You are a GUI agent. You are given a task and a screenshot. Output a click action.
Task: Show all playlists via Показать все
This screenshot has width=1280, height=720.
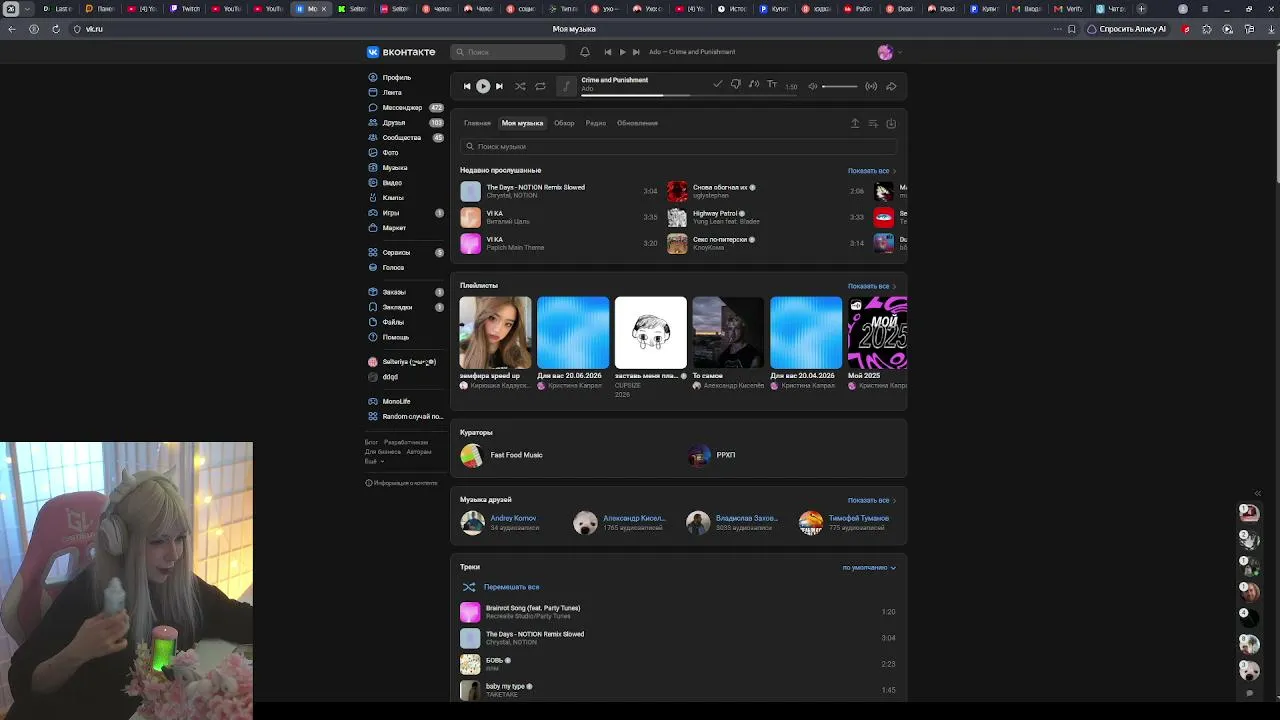click(872, 286)
